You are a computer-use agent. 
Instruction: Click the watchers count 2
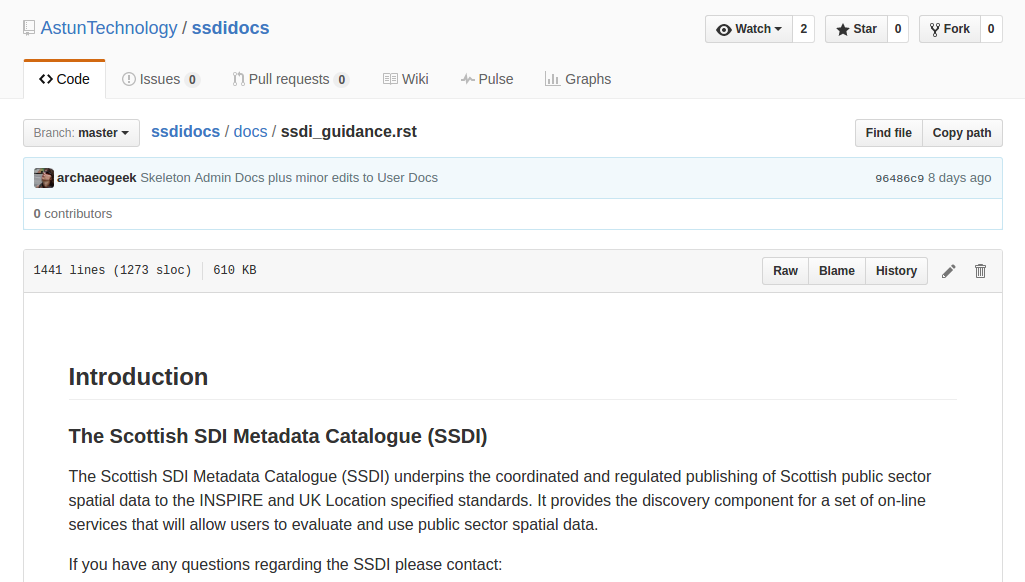coord(803,29)
